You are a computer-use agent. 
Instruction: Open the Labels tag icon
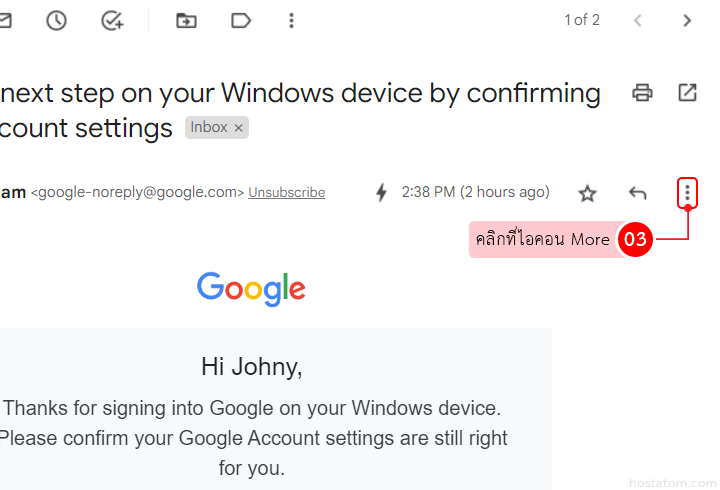point(241,20)
